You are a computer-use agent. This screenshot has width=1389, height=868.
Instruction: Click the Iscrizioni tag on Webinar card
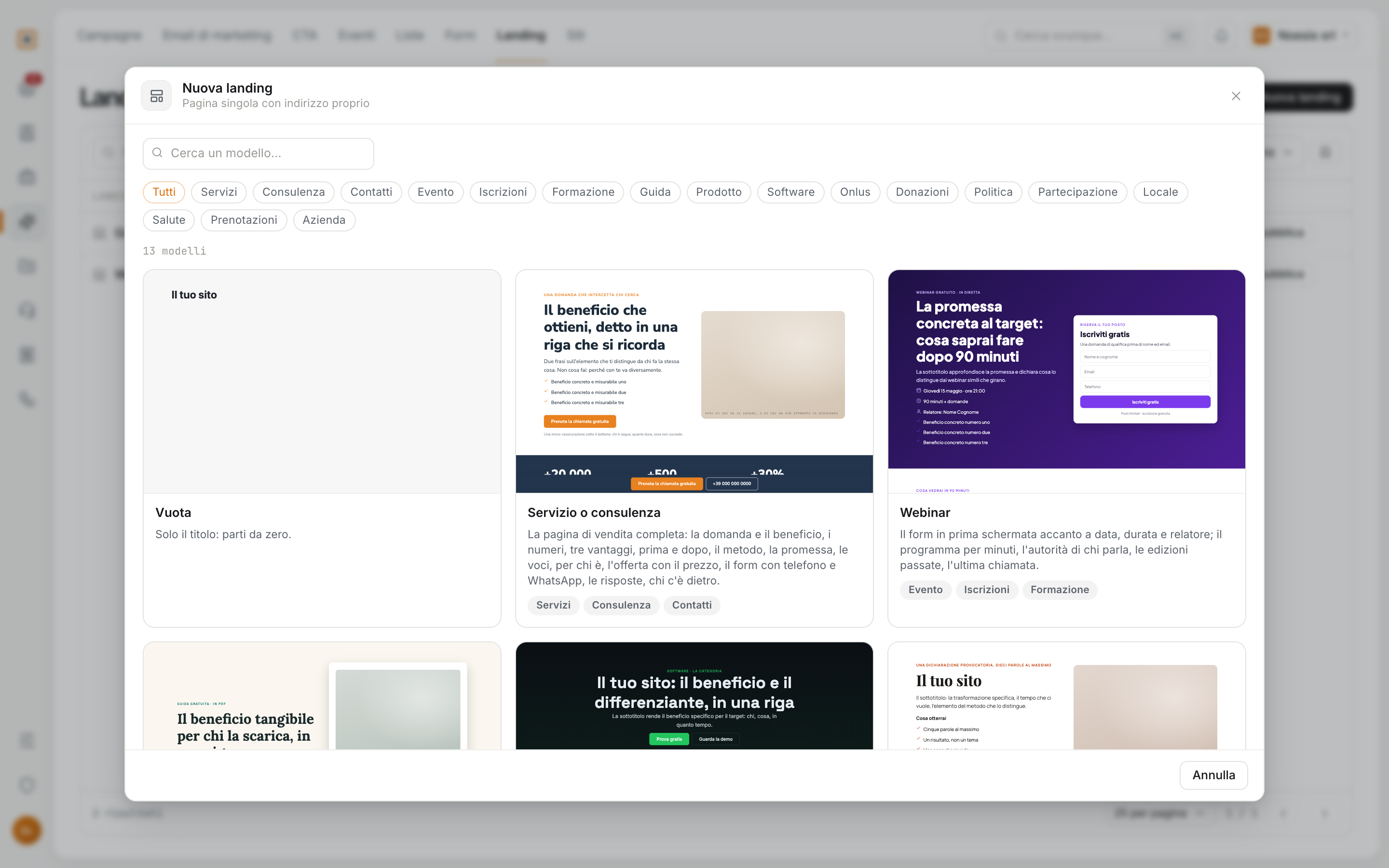point(987,590)
